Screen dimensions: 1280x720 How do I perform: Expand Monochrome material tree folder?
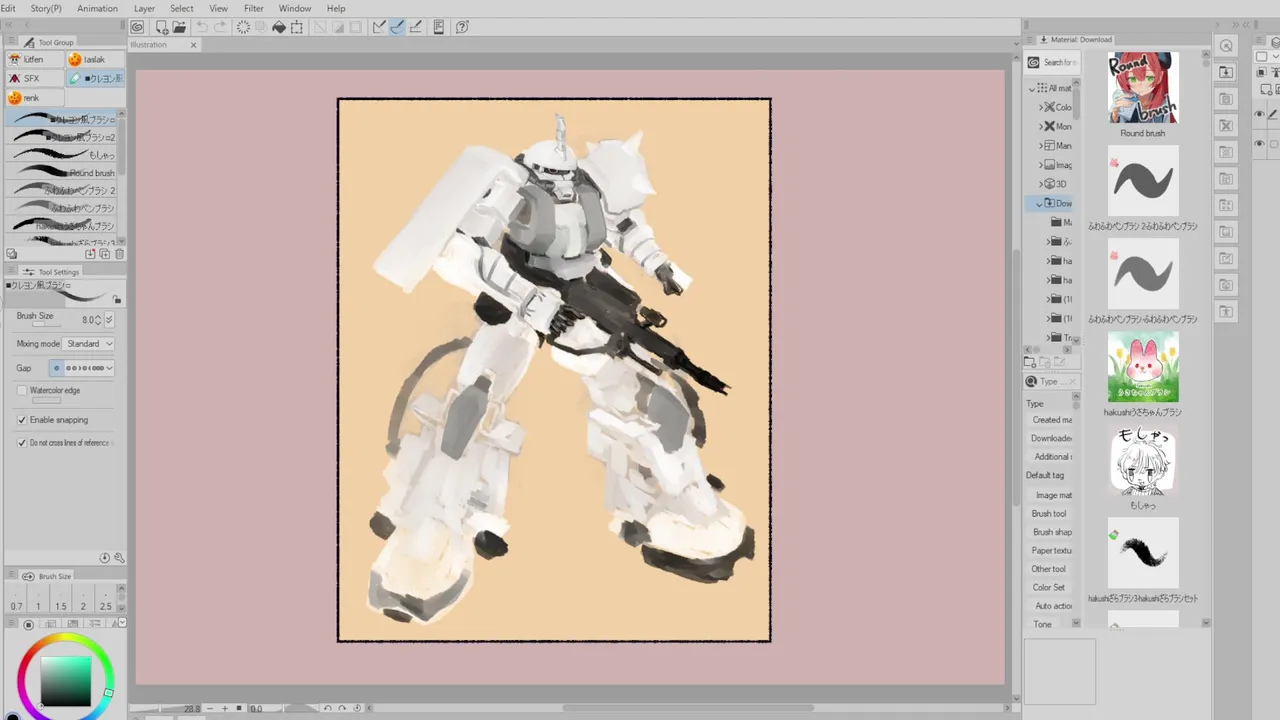[1041, 126]
